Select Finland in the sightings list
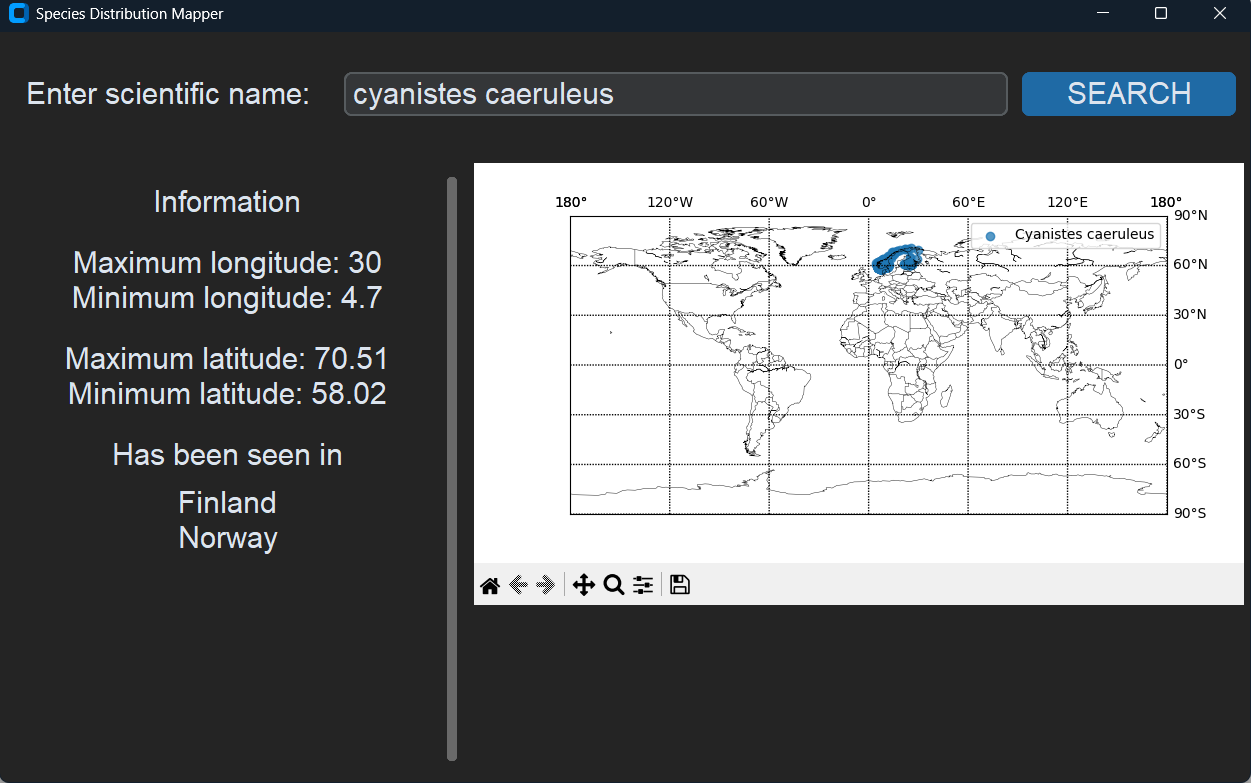This screenshot has height=783, width=1251. 227,502
